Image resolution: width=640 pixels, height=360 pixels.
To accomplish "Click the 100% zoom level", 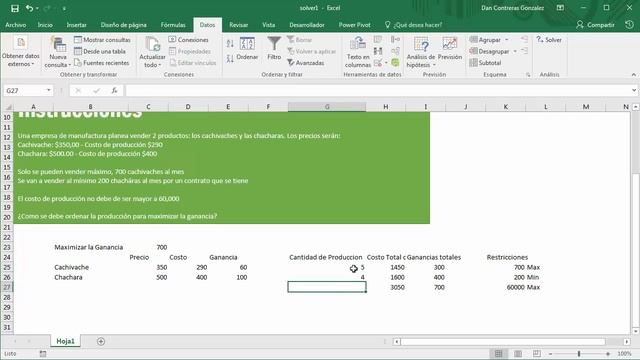I will pos(624,353).
